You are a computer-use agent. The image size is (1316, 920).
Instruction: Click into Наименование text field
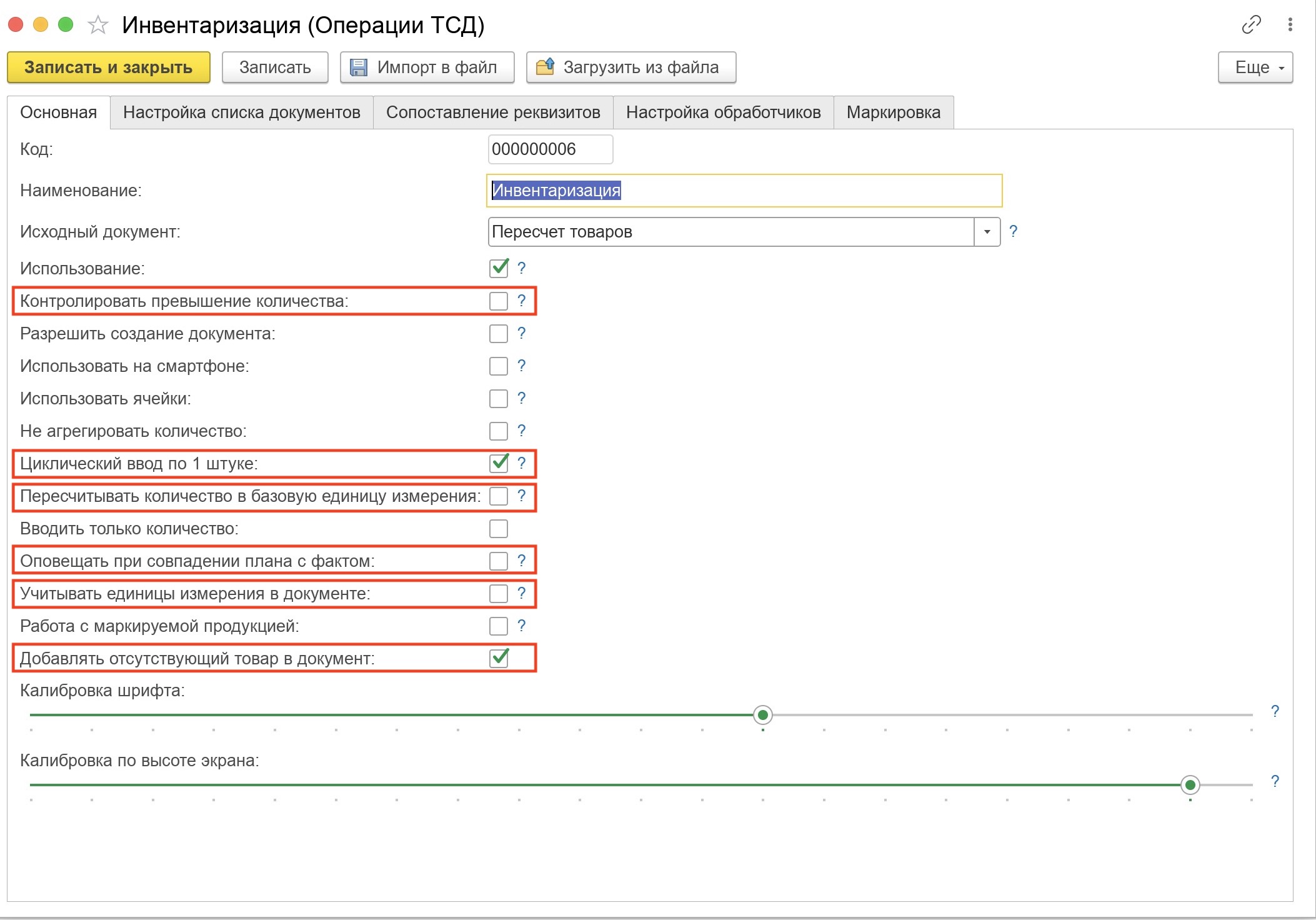tap(744, 191)
